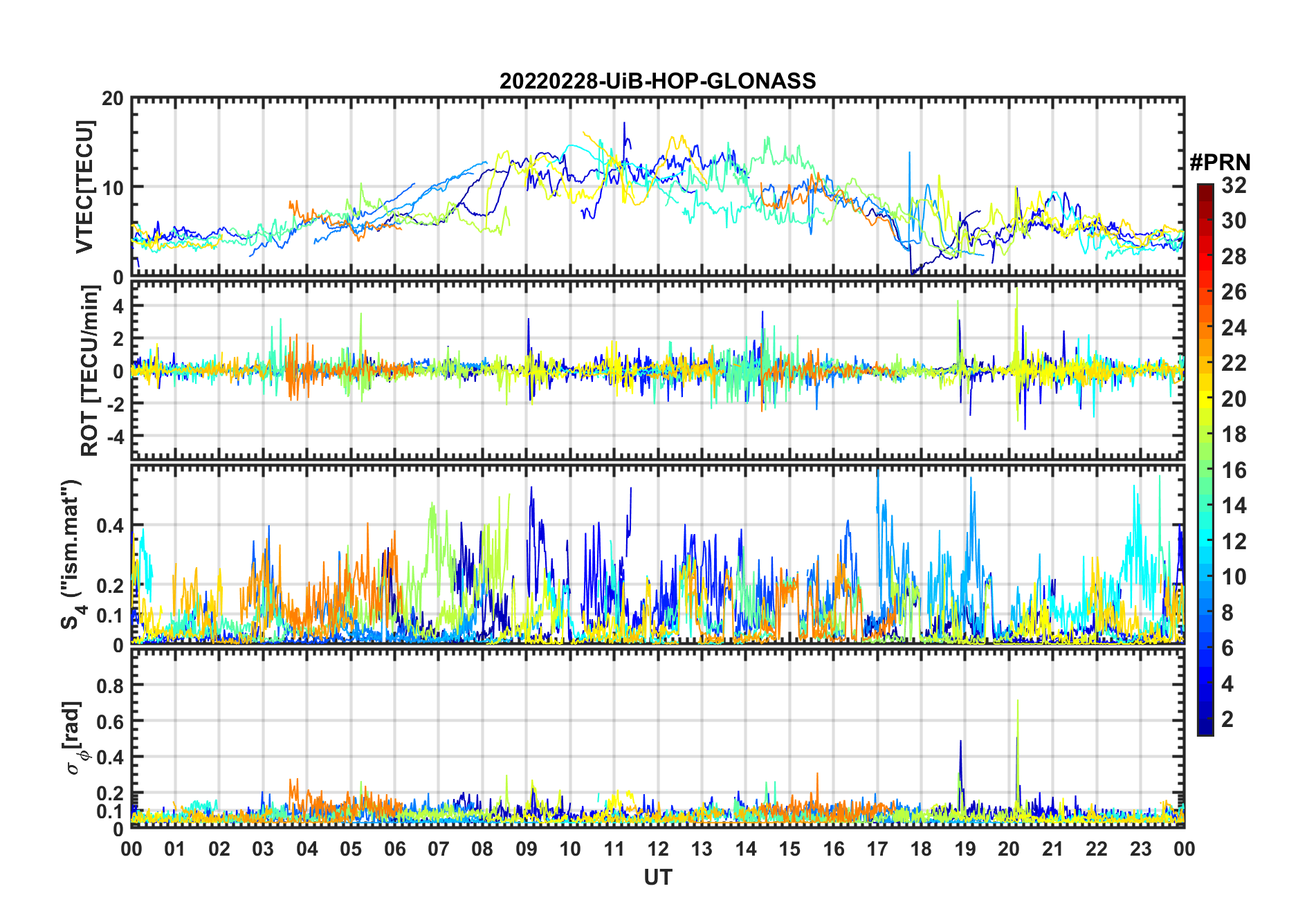Click the "21" hour tick on the UT axis
The width and height of the screenshot is (1316, 920).
(1053, 849)
